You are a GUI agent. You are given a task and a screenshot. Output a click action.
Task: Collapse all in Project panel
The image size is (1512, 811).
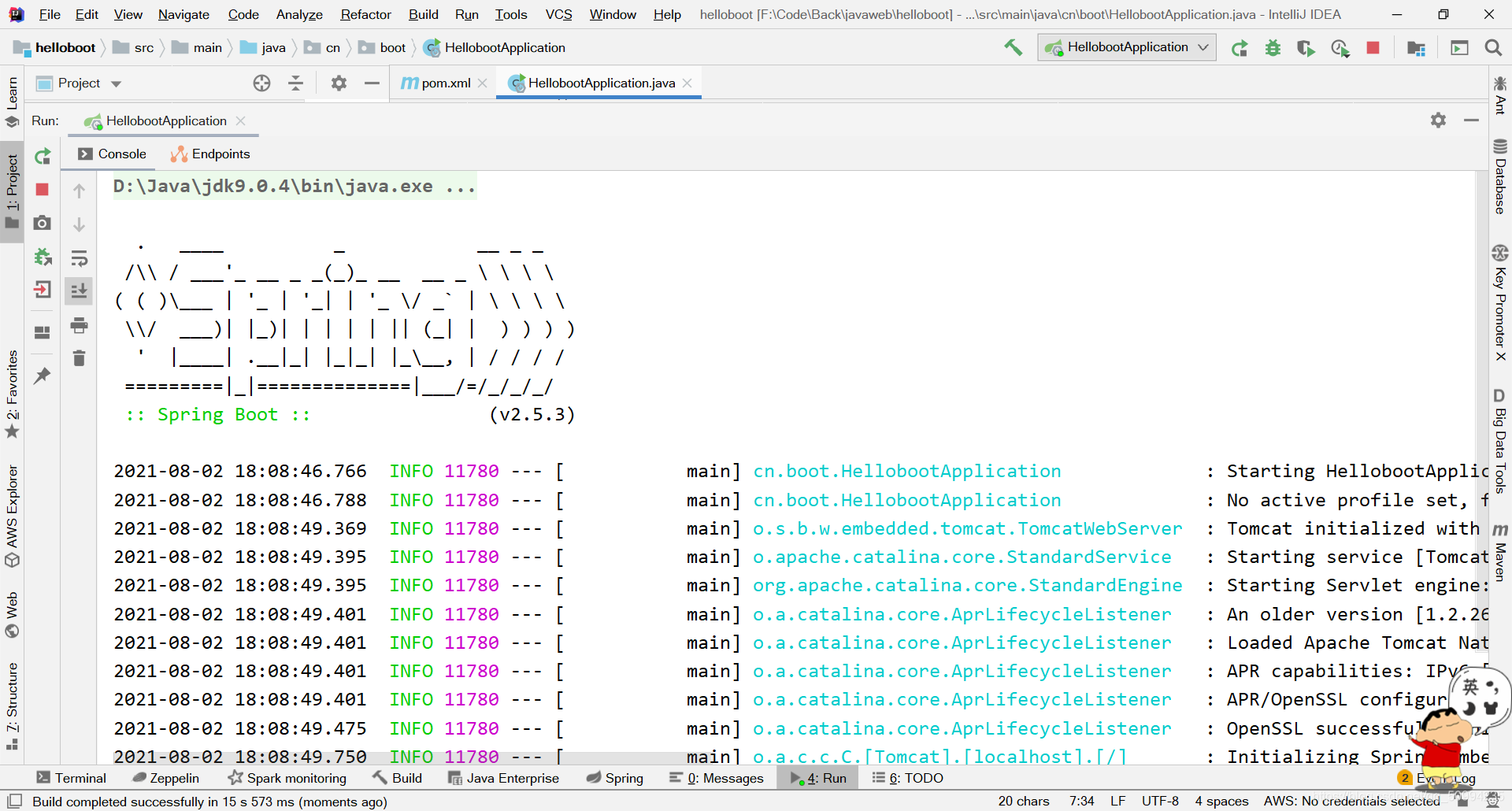point(295,83)
